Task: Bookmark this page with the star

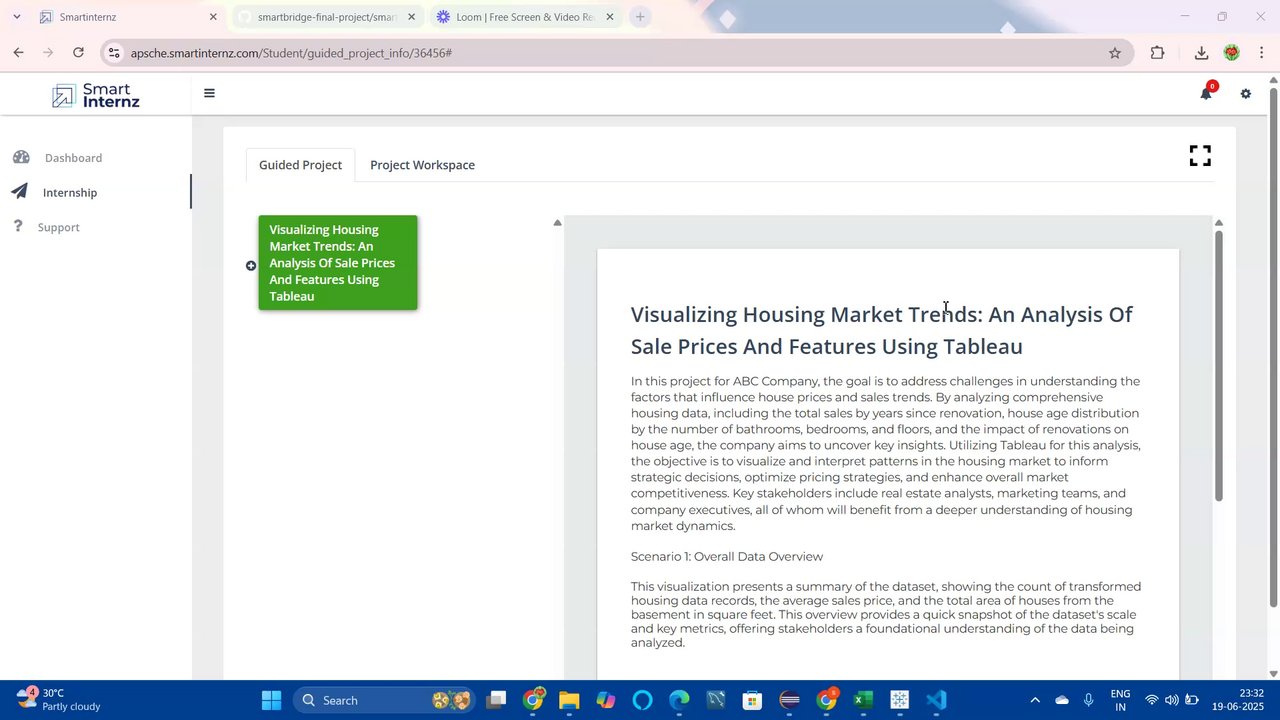Action: pos(1115,53)
